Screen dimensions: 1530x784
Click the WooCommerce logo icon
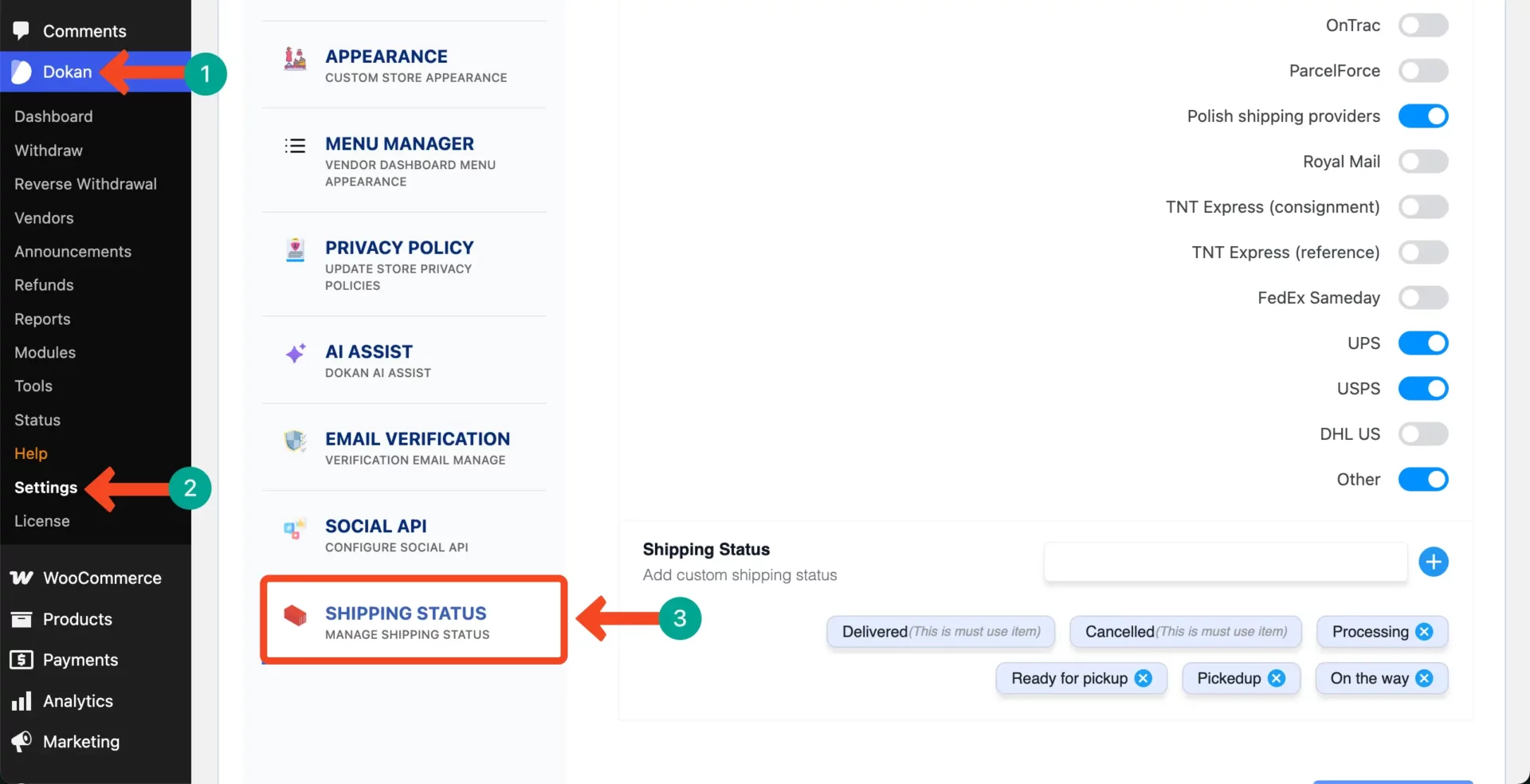point(22,578)
